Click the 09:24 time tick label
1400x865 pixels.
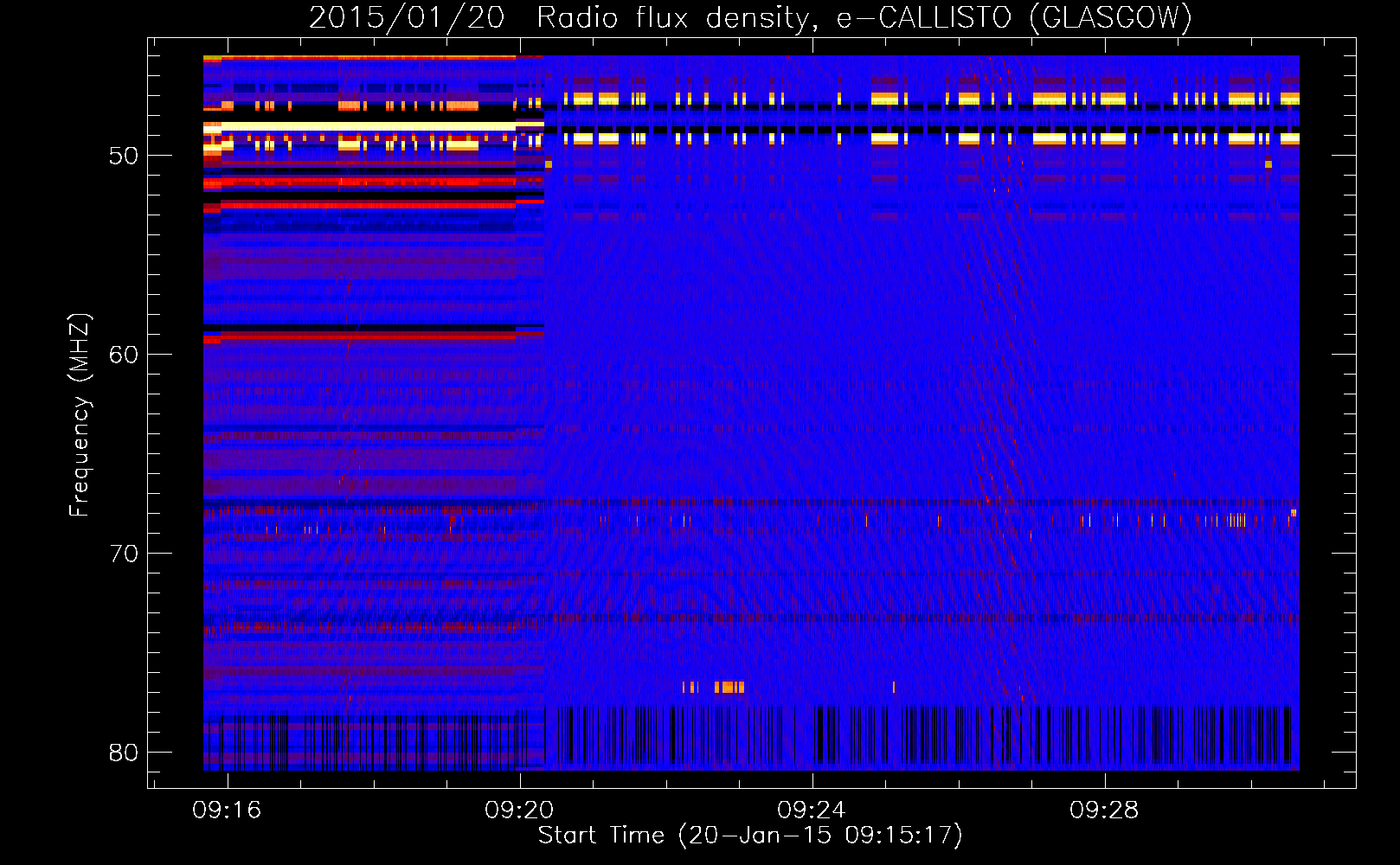[812, 811]
